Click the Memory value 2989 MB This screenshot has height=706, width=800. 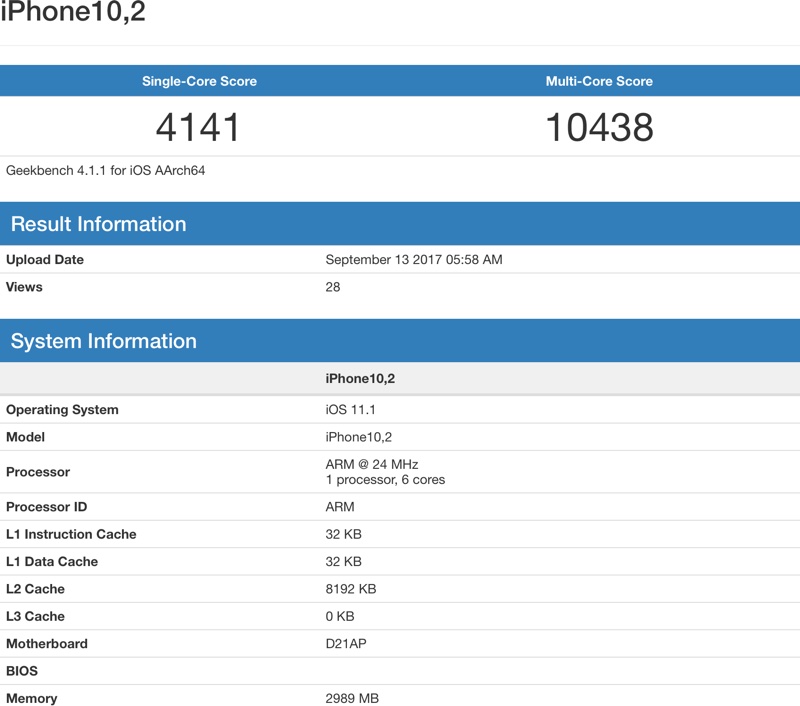352,698
